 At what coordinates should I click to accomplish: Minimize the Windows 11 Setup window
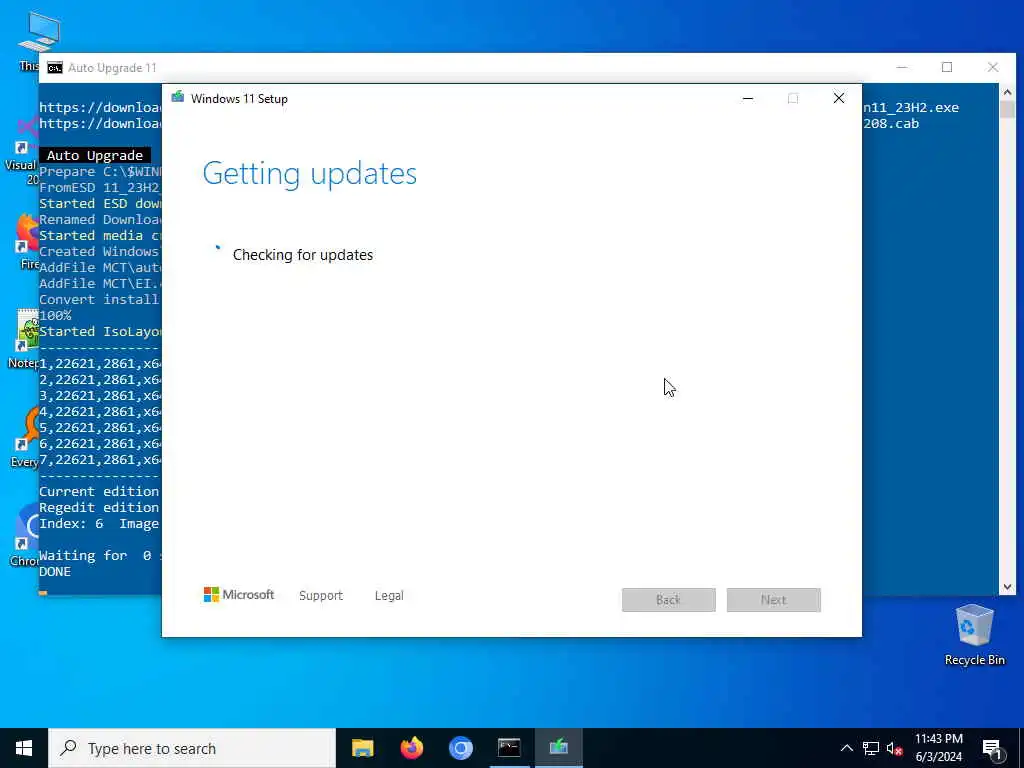coord(748,99)
